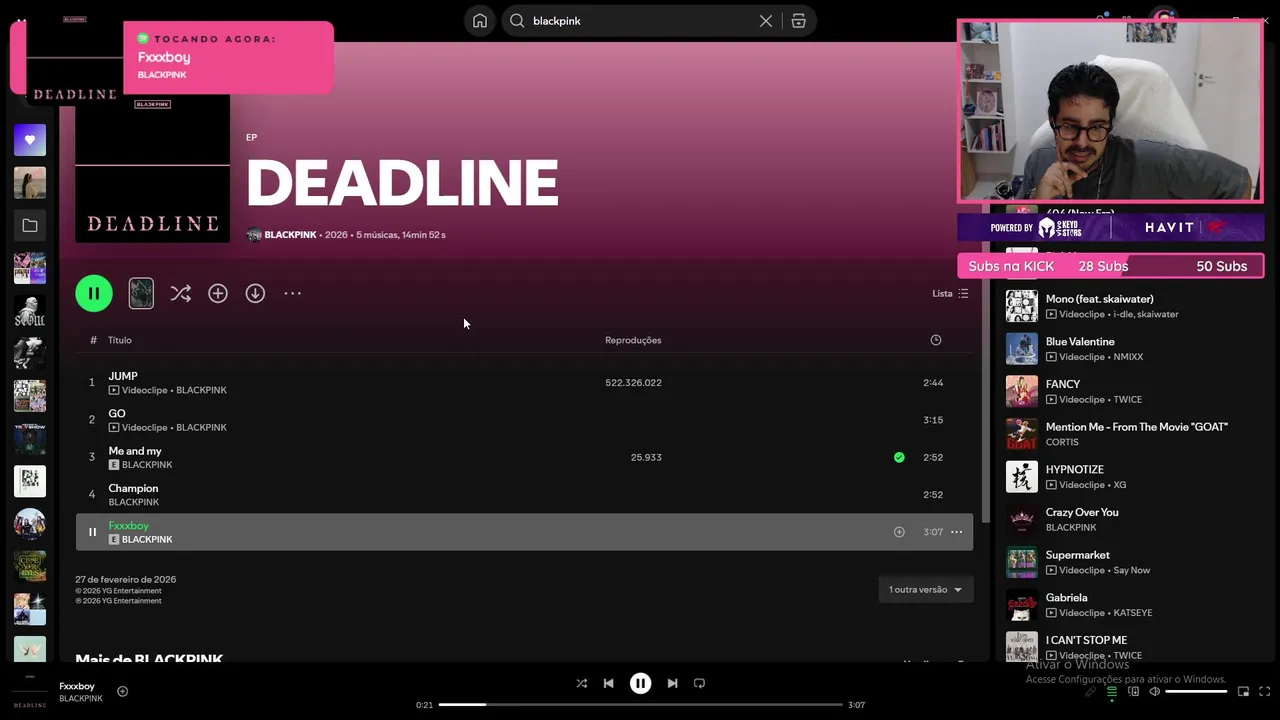
Task: Open the now playing Fxxxboy title link
Action: 77,686
